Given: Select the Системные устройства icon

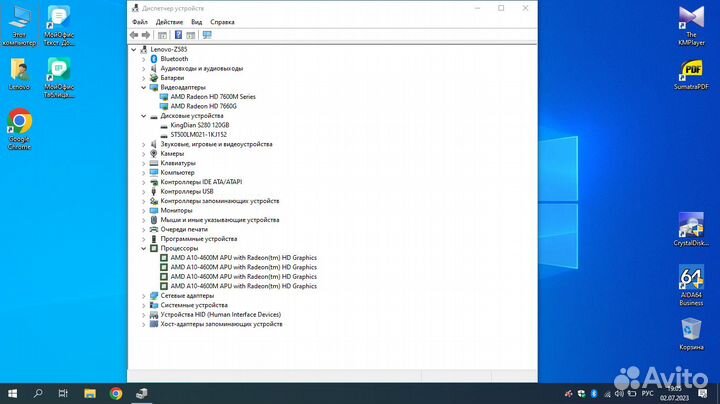Looking at the screenshot, I should pyautogui.click(x=154, y=305).
